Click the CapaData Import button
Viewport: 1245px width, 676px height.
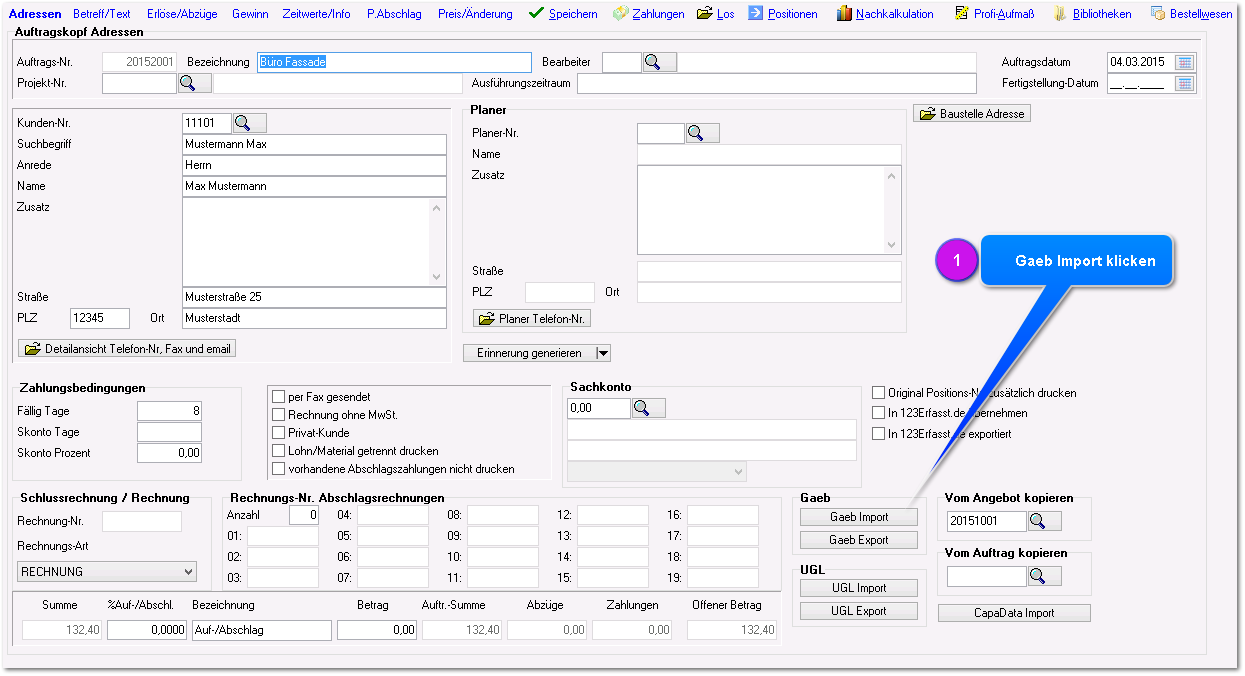1014,613
